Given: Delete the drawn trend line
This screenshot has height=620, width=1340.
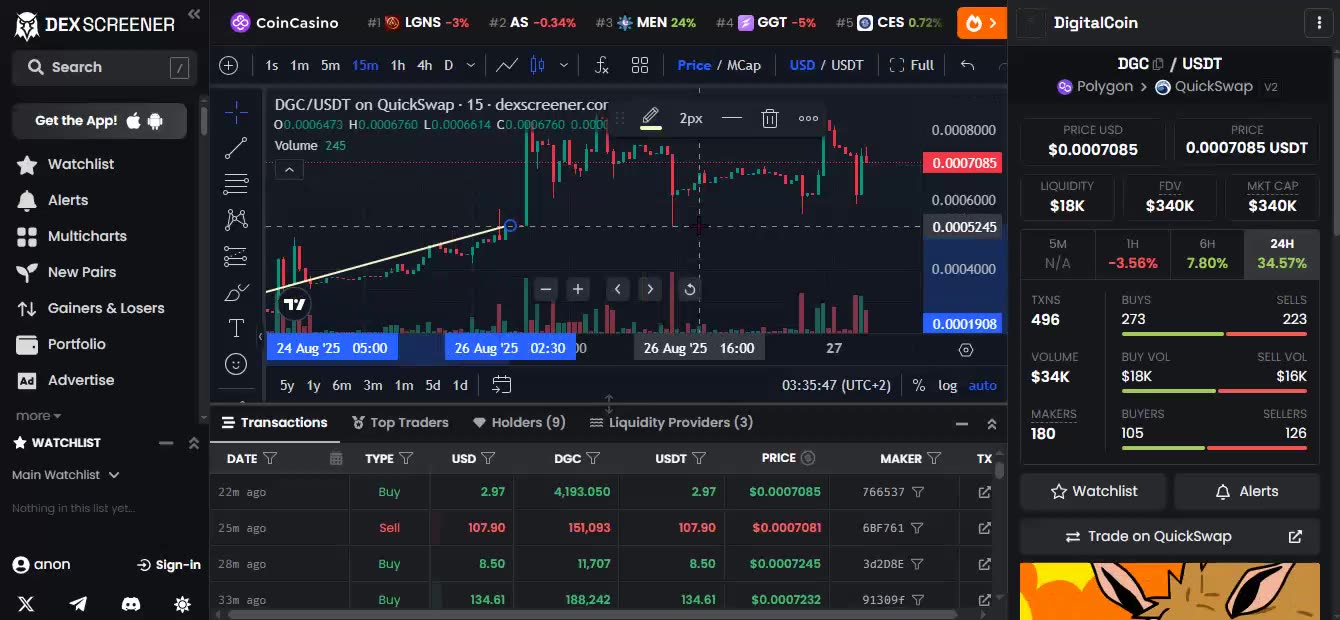Looking at the screenshot, I should (769, 118).
